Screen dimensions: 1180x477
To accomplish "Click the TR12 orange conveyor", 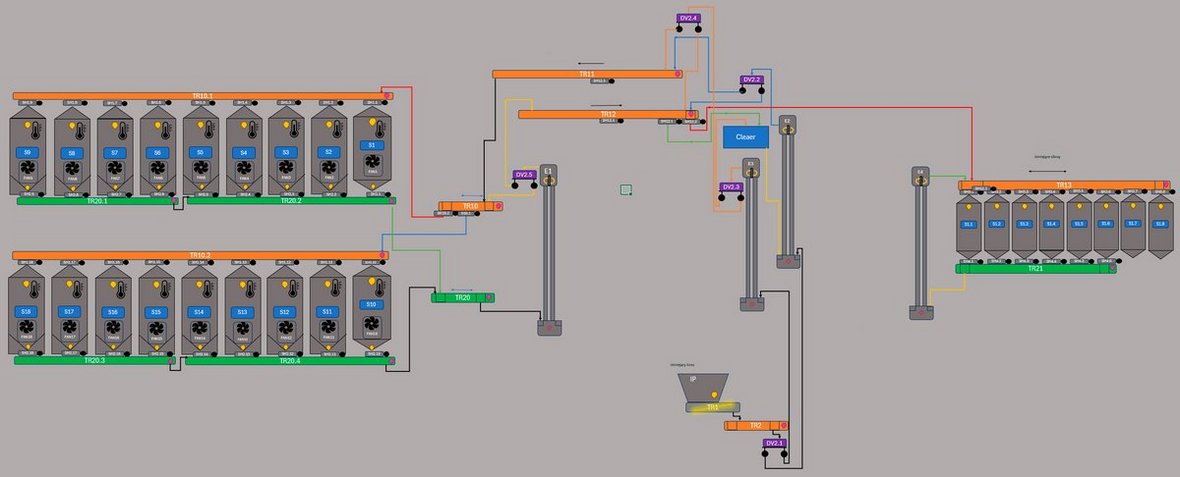I will pos(607,115).
